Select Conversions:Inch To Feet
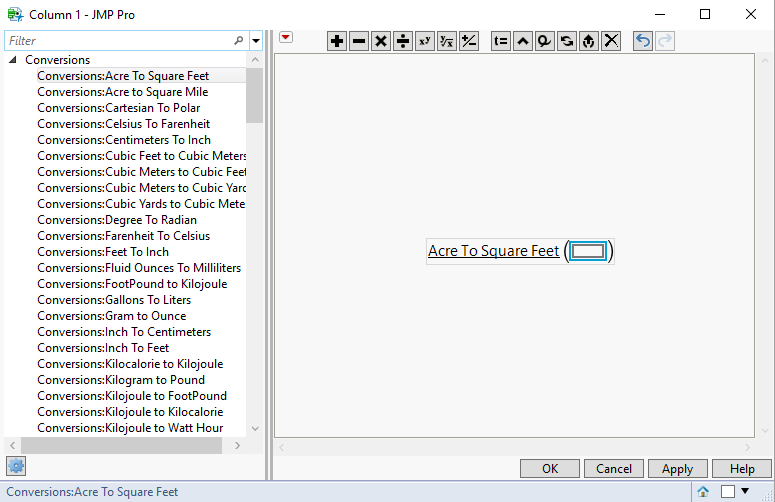Viewport: 775px width, 502px height. click(103, 348)
